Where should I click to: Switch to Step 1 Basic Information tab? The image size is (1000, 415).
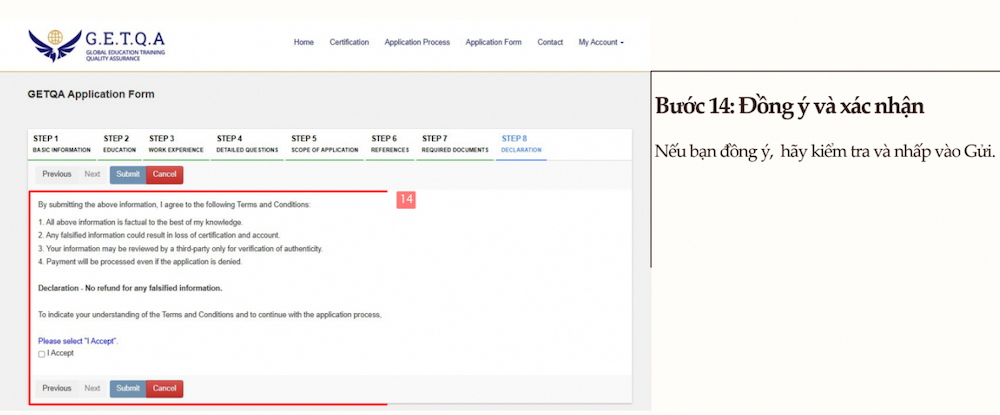[x=61, y=144]
